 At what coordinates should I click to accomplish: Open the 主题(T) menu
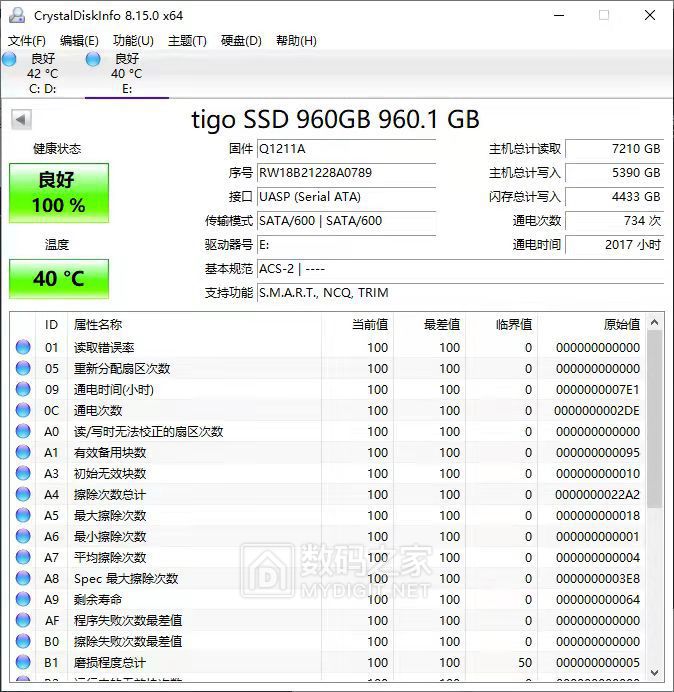[187, 40]
